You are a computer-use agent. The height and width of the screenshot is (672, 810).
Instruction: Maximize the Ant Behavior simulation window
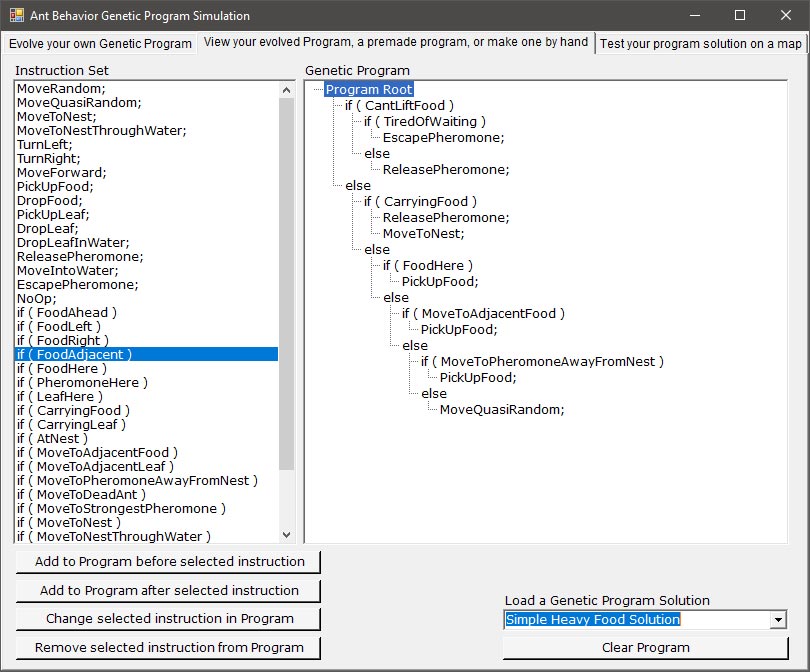coord(740,15)
